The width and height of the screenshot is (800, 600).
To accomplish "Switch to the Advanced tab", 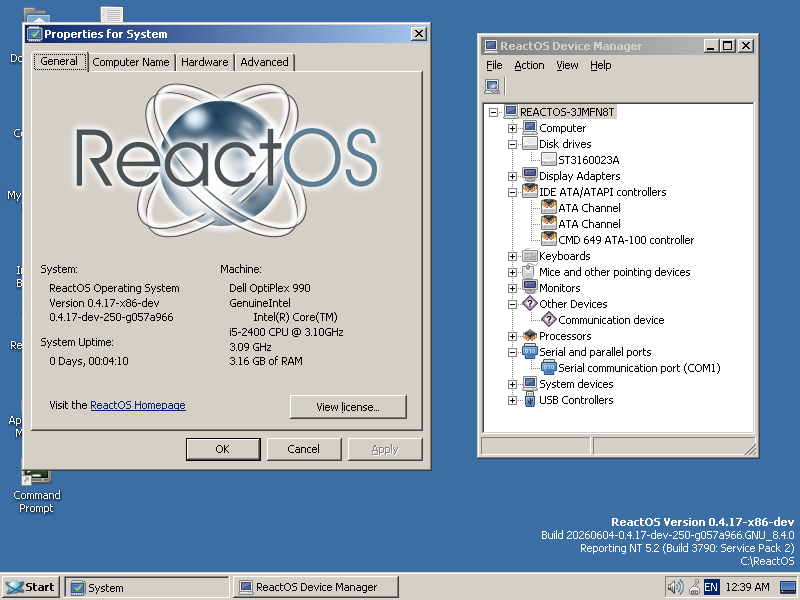I will pos(264,62).
